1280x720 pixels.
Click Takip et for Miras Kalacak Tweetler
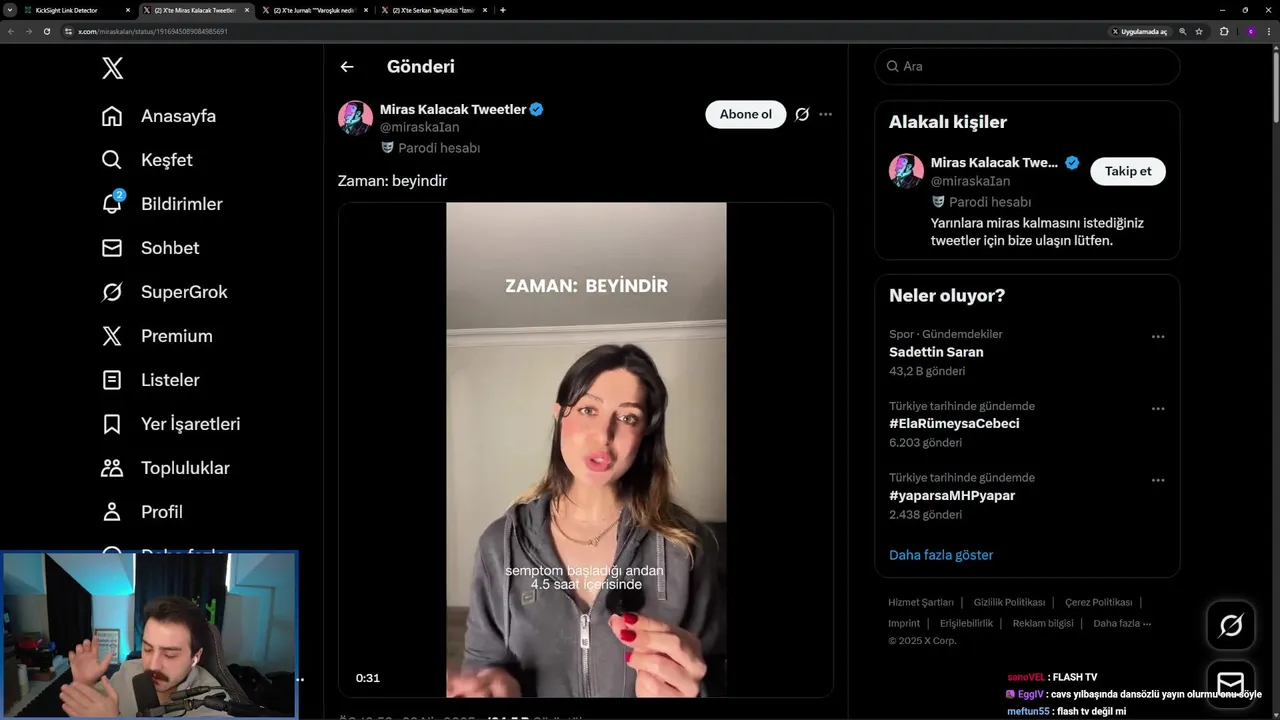pos(1128,171)
